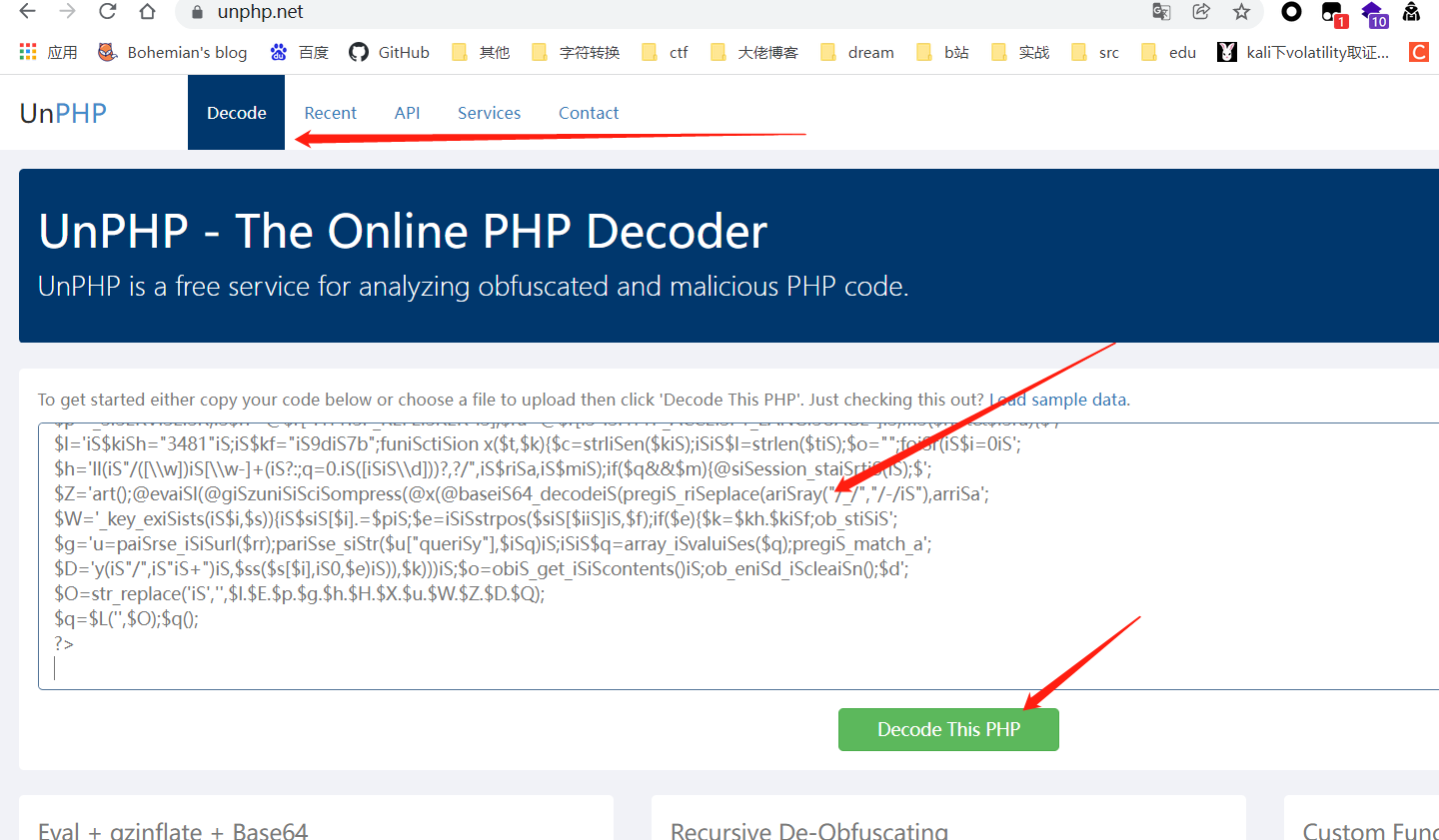This screenshot has height=840, width=1439.
Task: Click the $q=$L('',$O);$q(); code line
Action: 127,618
